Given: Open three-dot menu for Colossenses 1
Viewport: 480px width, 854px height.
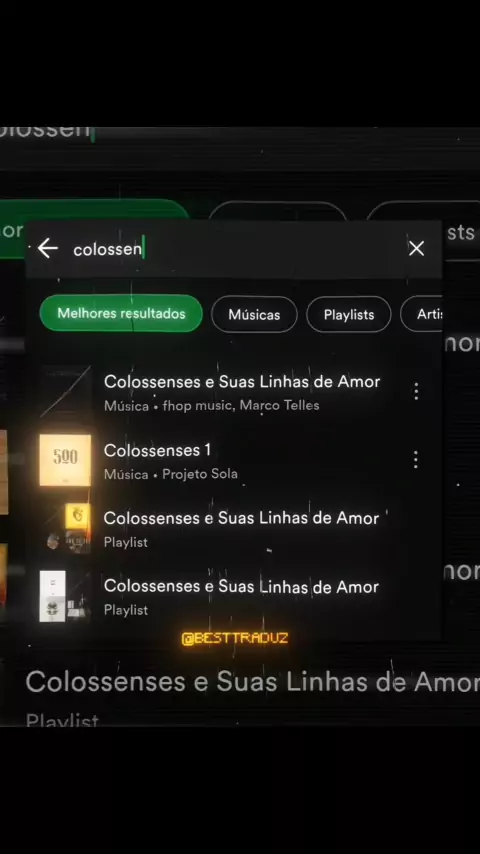Looking at the screenshot, I should pos(416,460).
